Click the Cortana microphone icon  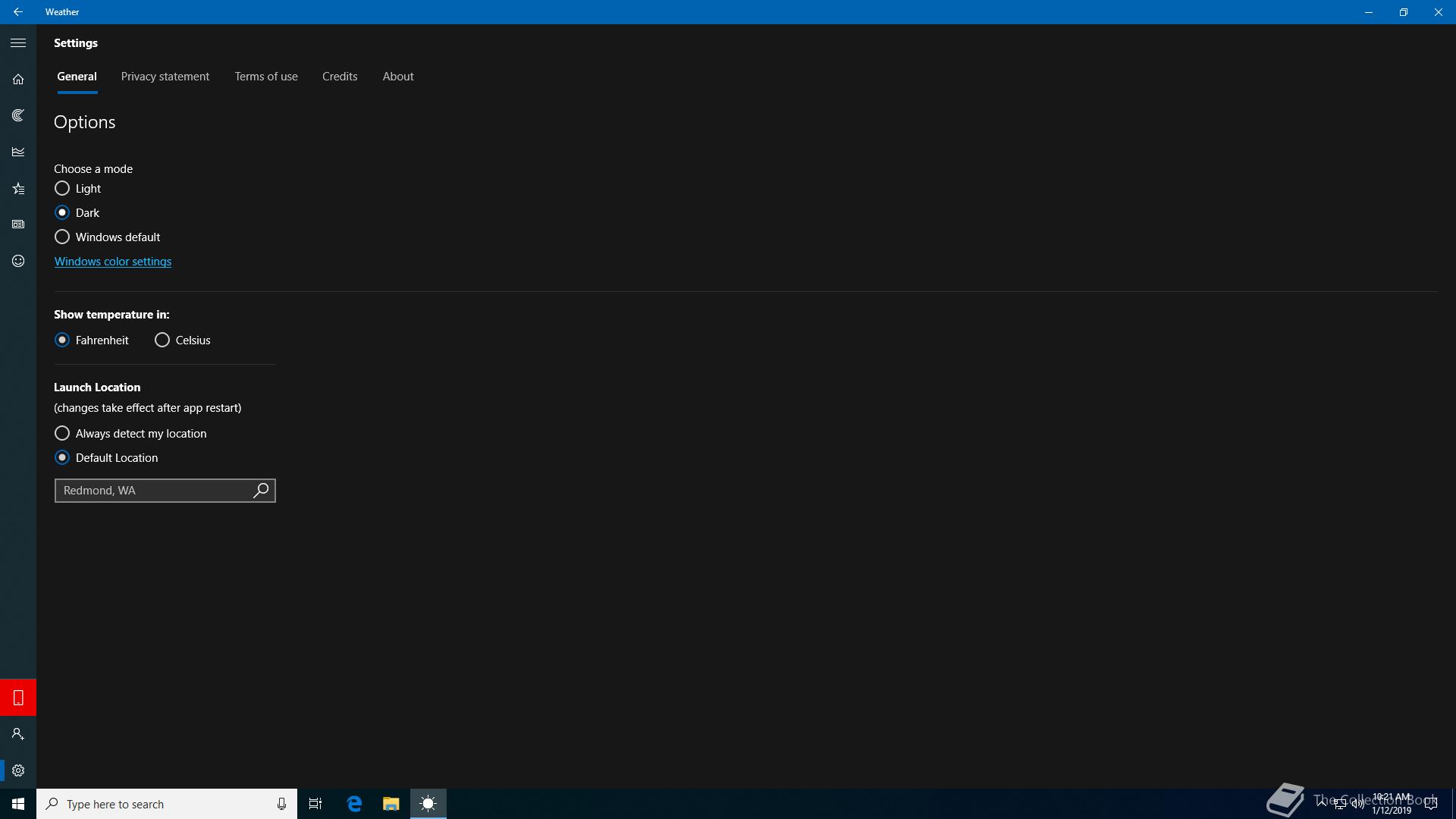point(281,804)
